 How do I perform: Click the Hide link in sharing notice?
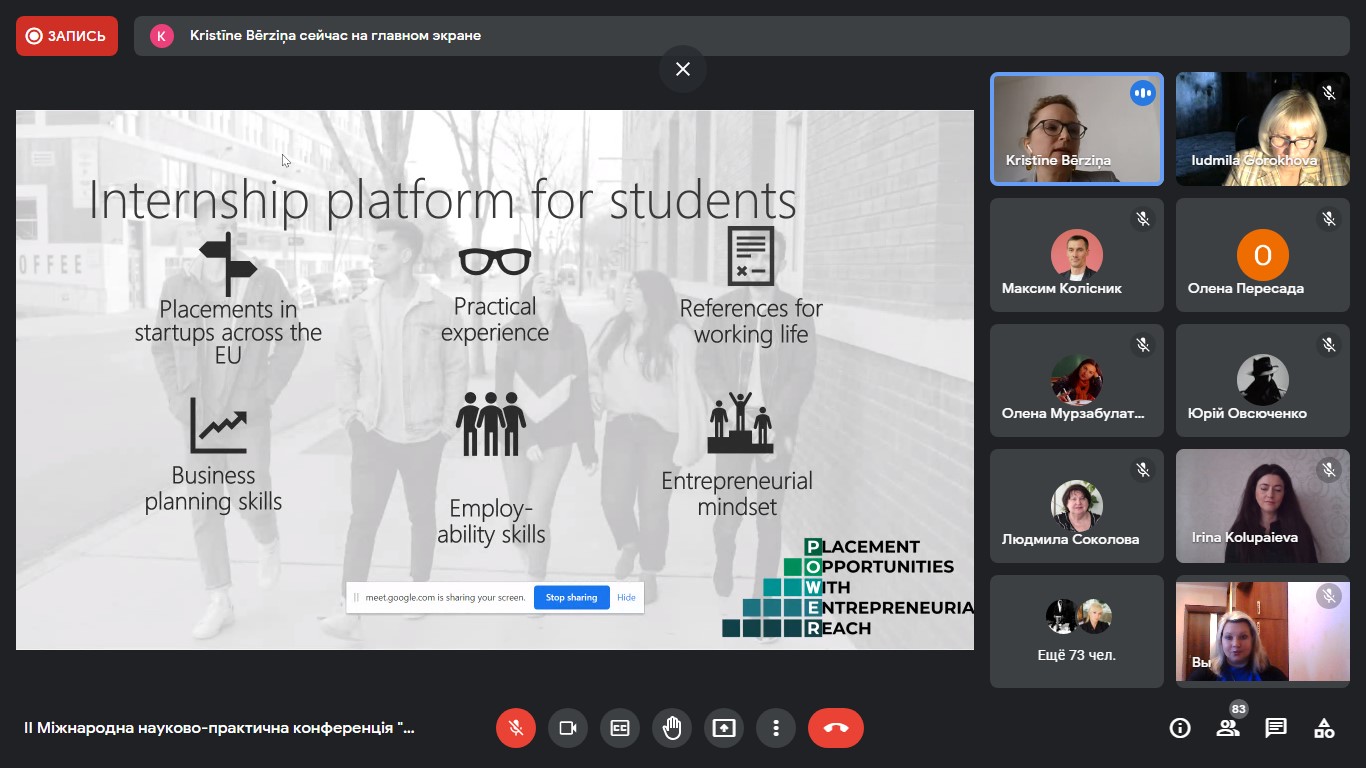pos(626,597)
